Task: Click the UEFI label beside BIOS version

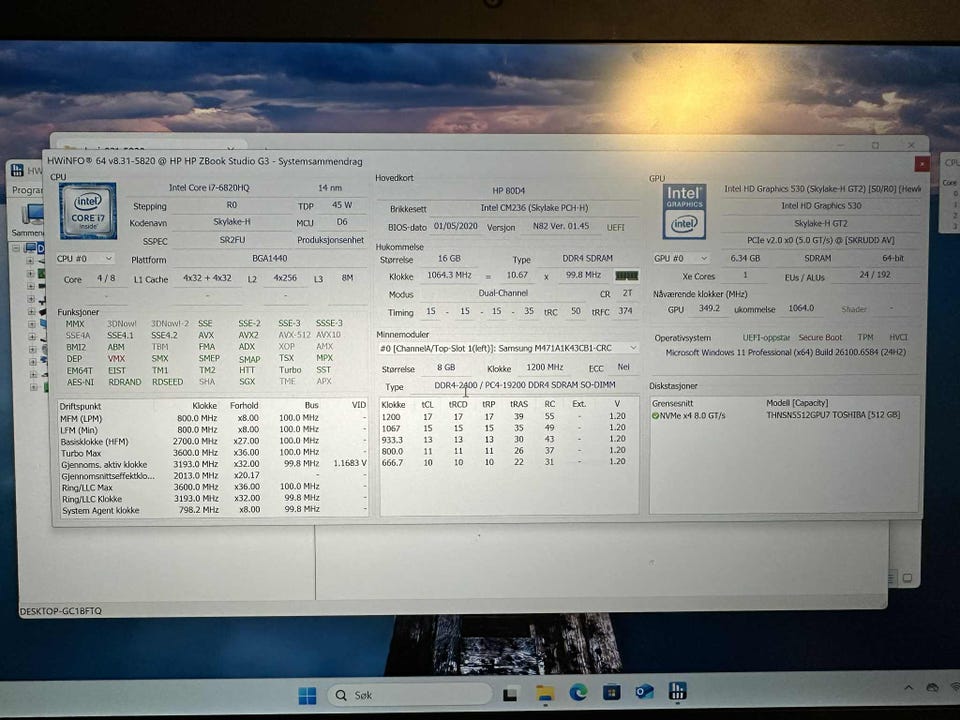Action: 615,227
